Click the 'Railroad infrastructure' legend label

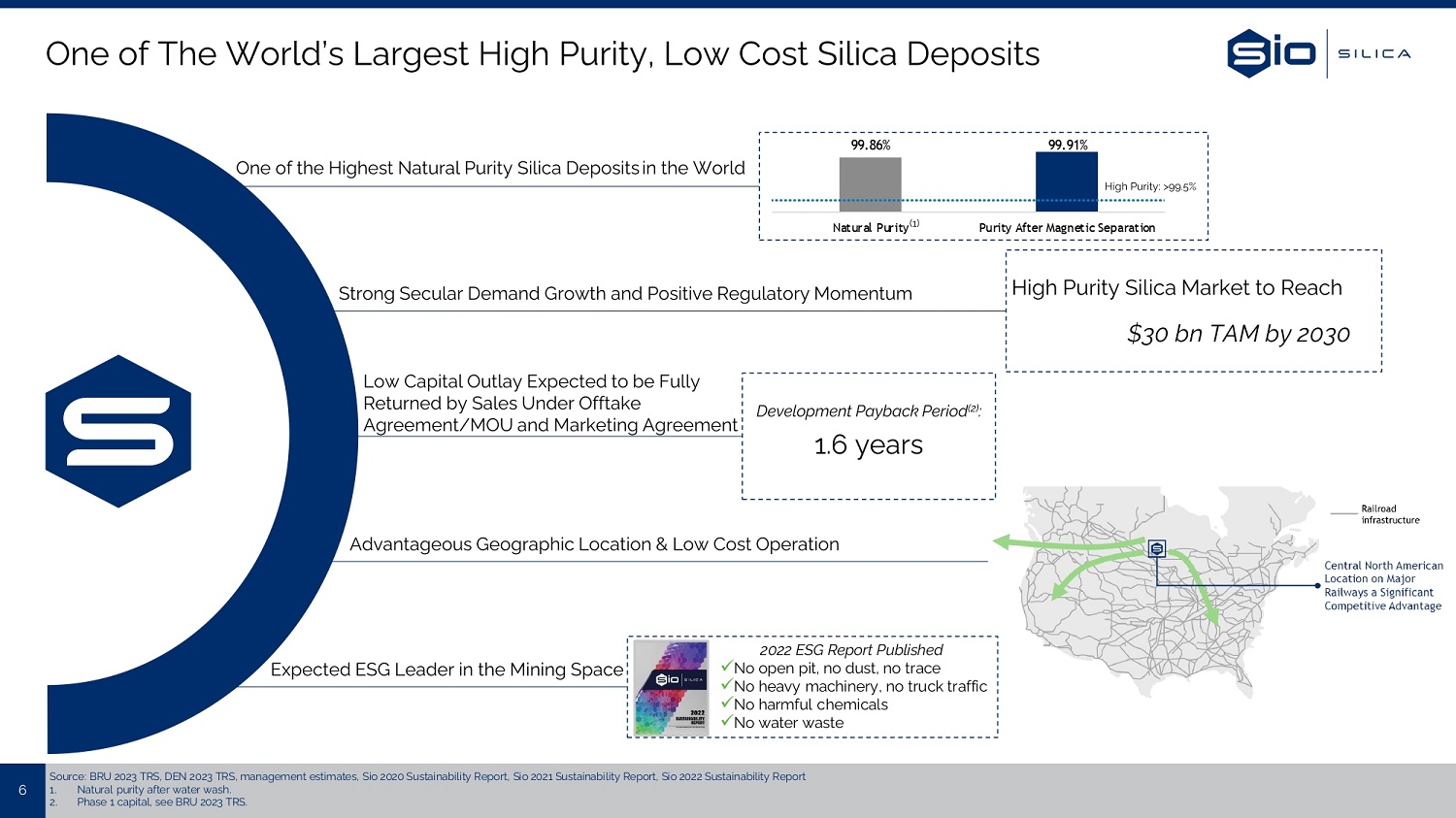[x=1390, y=514]
